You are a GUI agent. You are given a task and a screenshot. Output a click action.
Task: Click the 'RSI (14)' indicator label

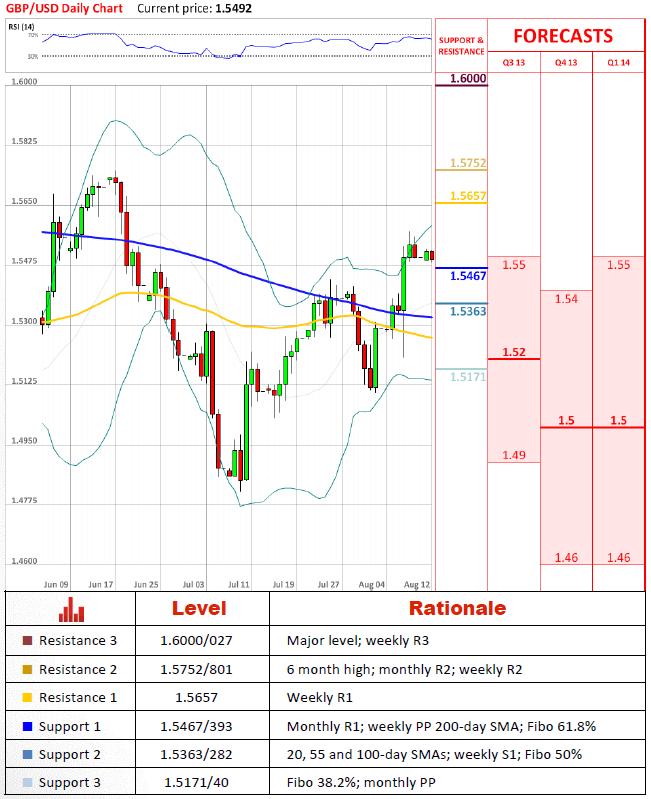tap(21, 26)
